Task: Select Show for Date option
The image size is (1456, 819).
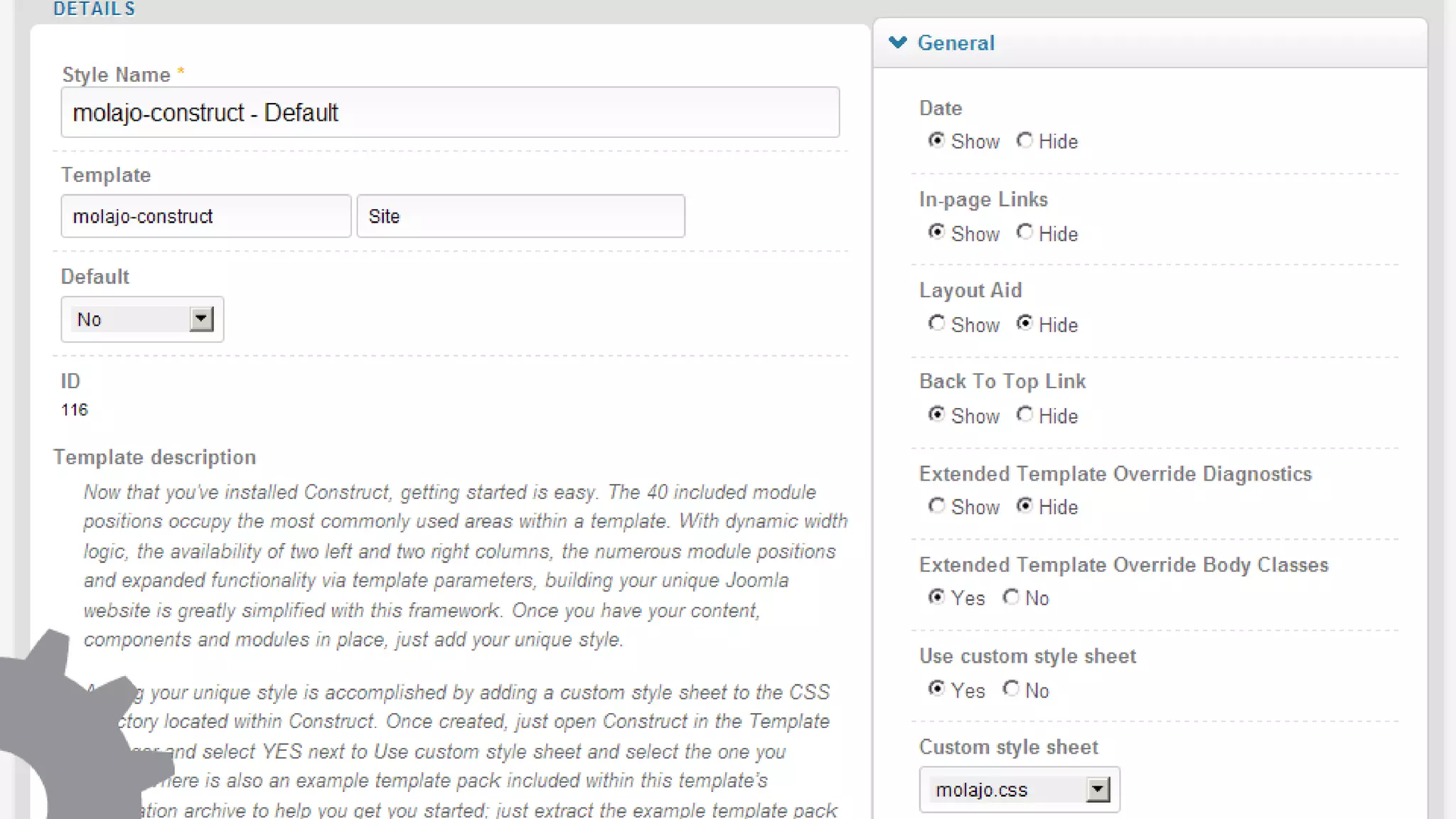Action: pos(936,140)
